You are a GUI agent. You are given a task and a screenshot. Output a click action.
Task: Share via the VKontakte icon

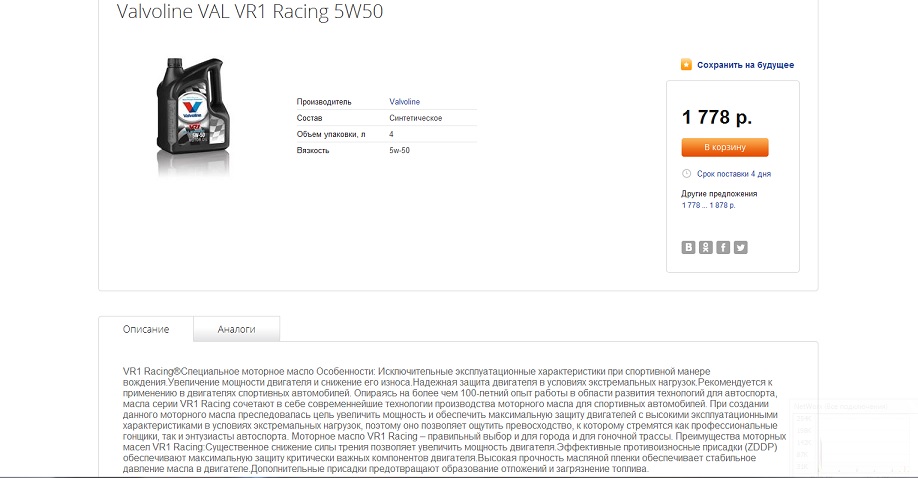[688, 247]
